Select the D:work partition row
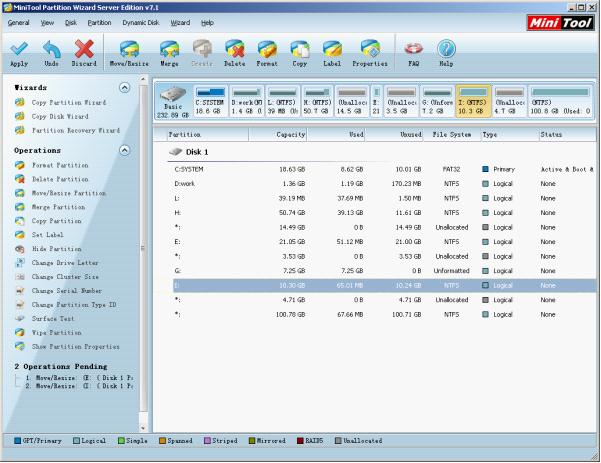The width and height of the screenshot is (601, 463). click(x=384, y=184)
